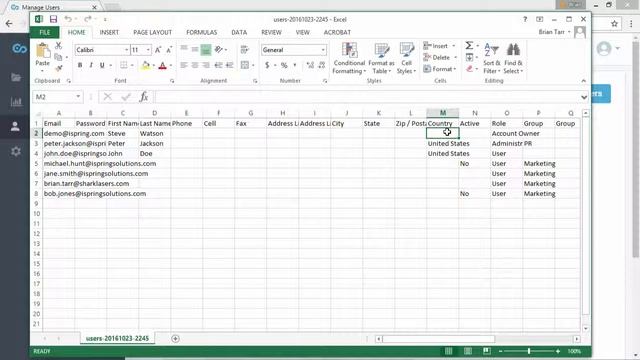
Task: Click the Brian Tarr account name
Action: click(x=551, y=32)
